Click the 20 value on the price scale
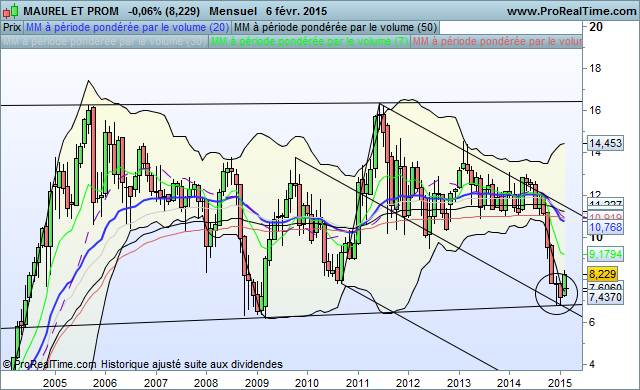 [596, 27]
